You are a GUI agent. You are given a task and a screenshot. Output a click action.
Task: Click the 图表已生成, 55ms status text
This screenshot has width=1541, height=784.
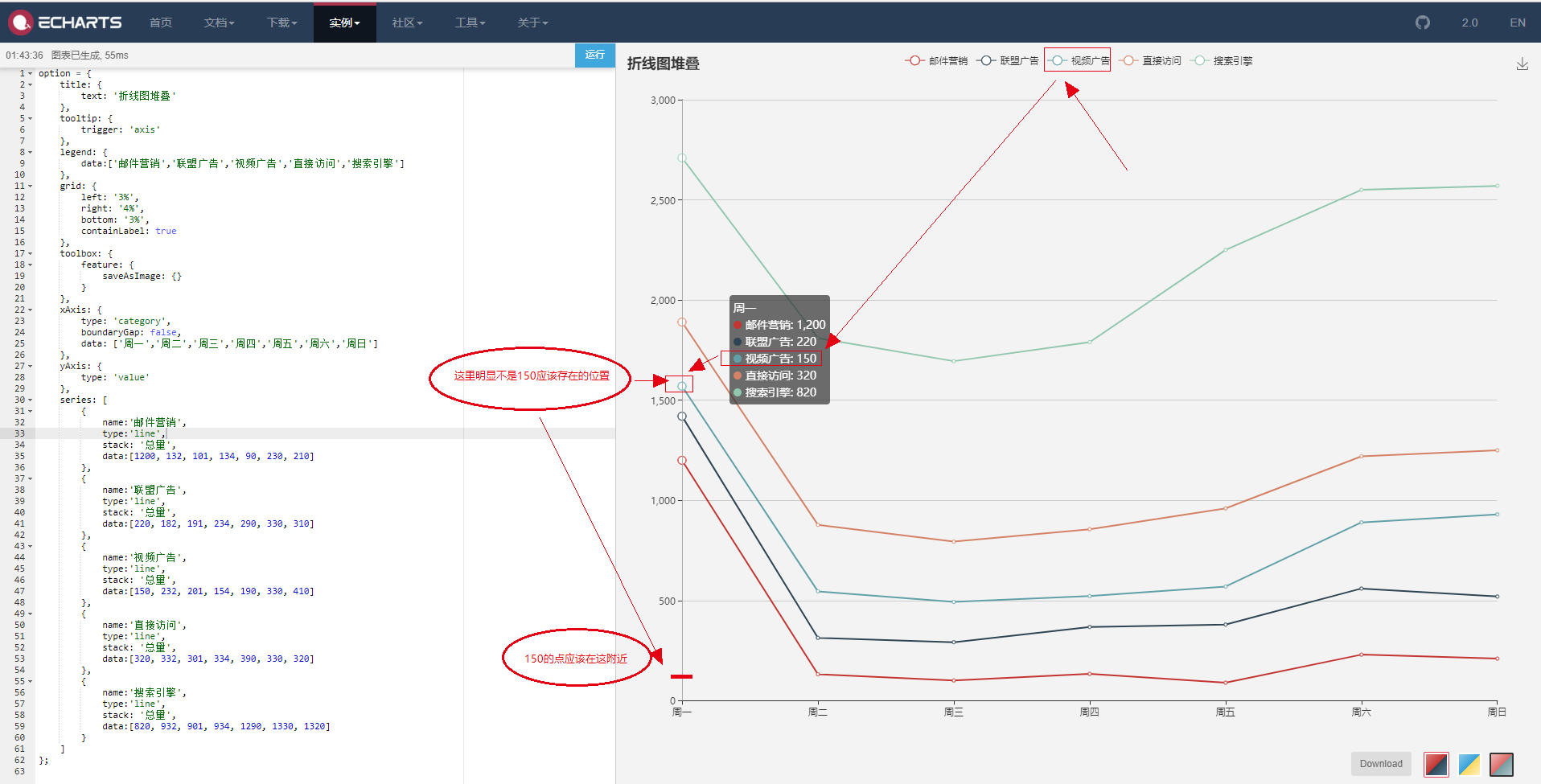89,55
